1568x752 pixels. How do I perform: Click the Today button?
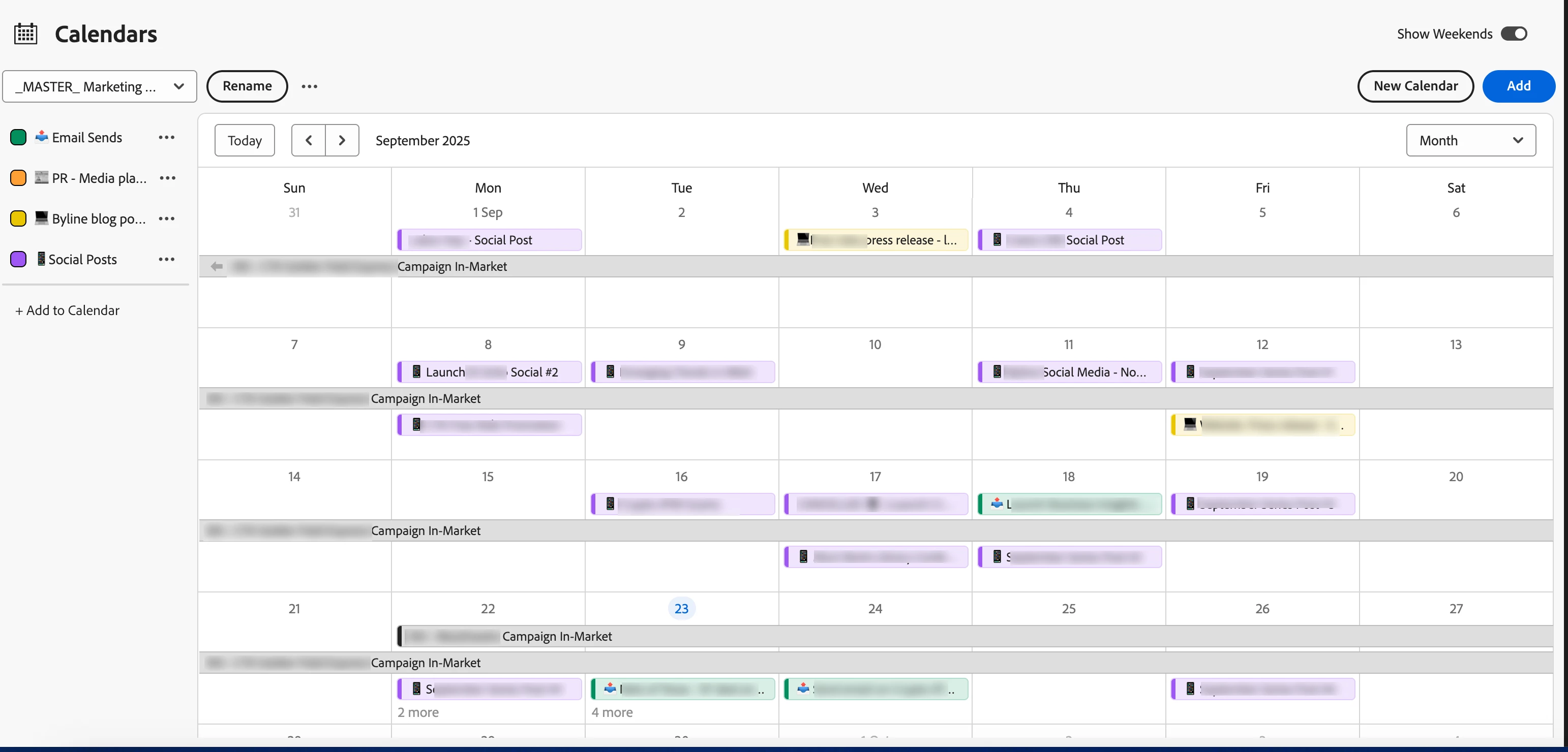245,141
